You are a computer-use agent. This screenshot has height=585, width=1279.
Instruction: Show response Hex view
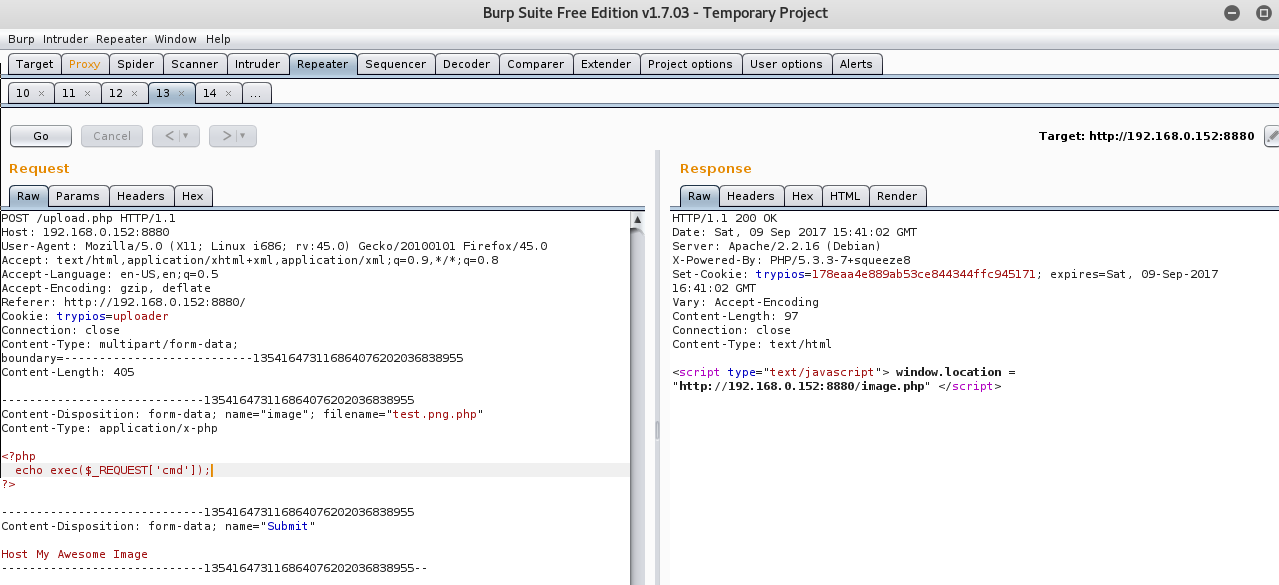point(803,196)
